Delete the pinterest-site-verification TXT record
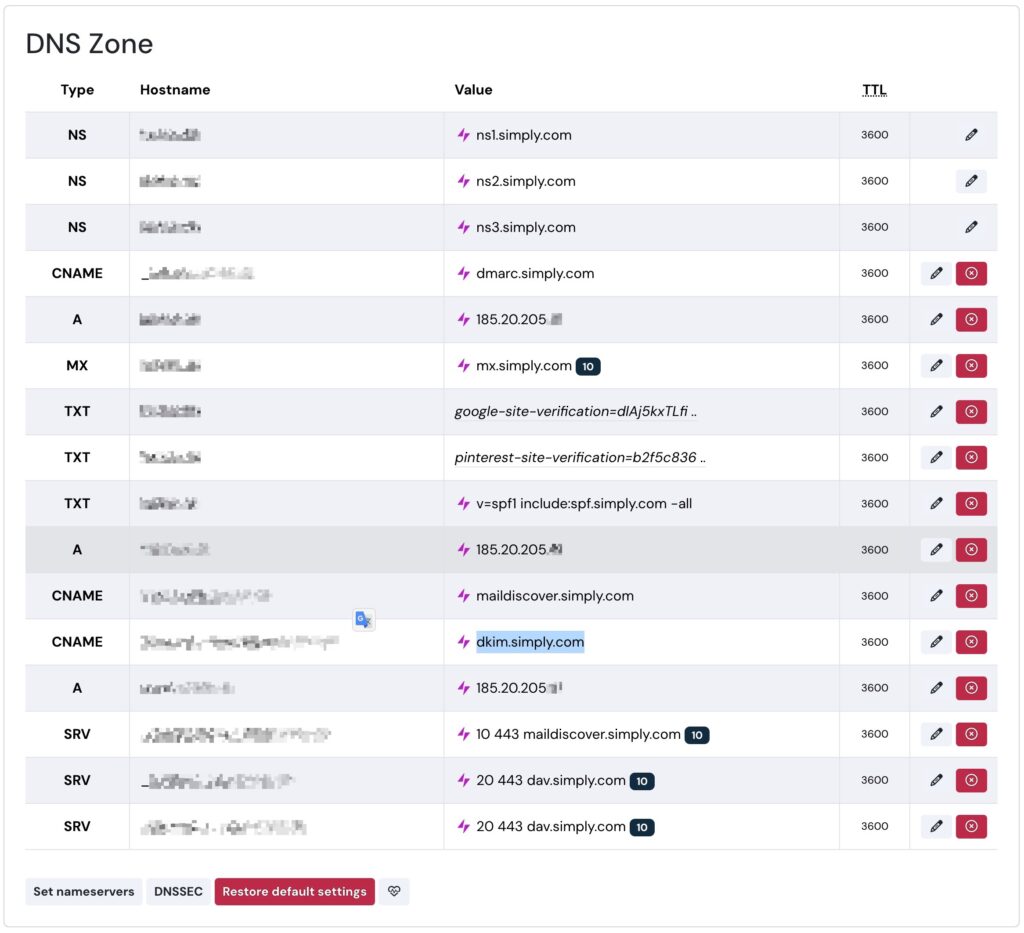This screenshot has width=1024, height=933. [971, 458]
